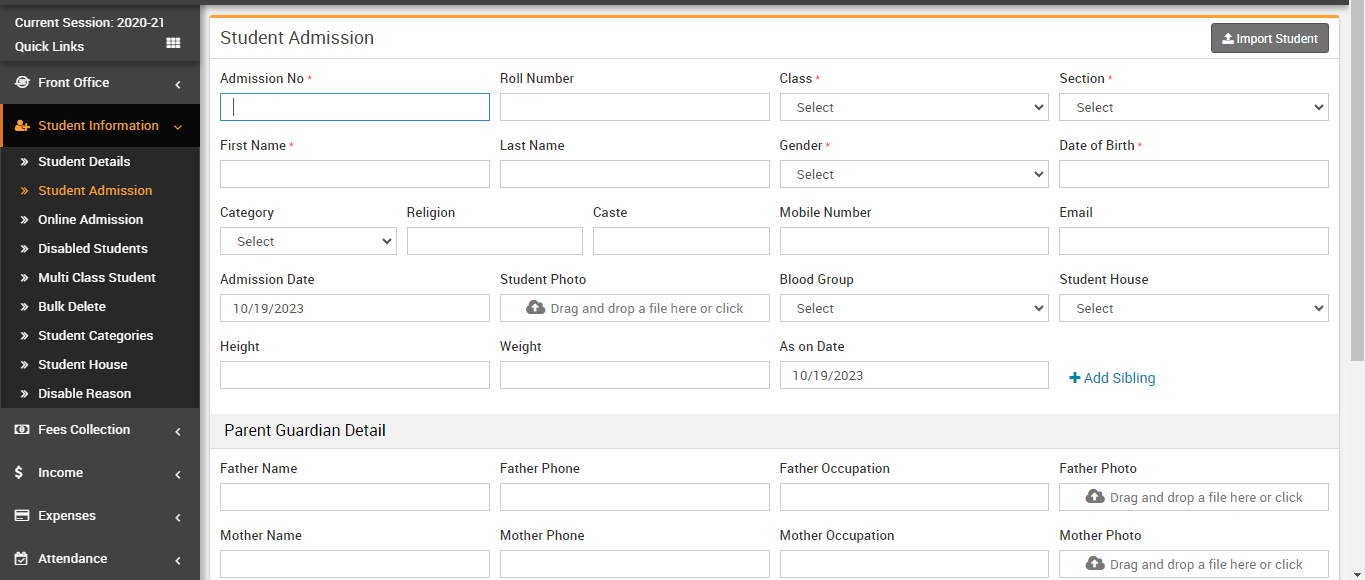
Task: Open the Blood Group dropdown
Action: 914,308
